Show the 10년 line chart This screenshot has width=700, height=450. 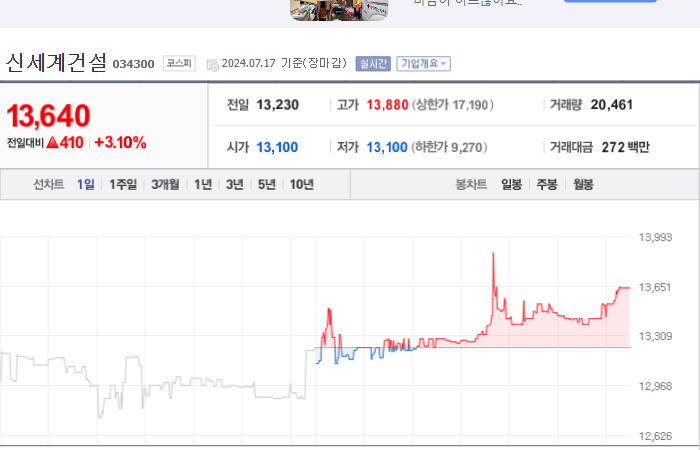coord(302,184)
